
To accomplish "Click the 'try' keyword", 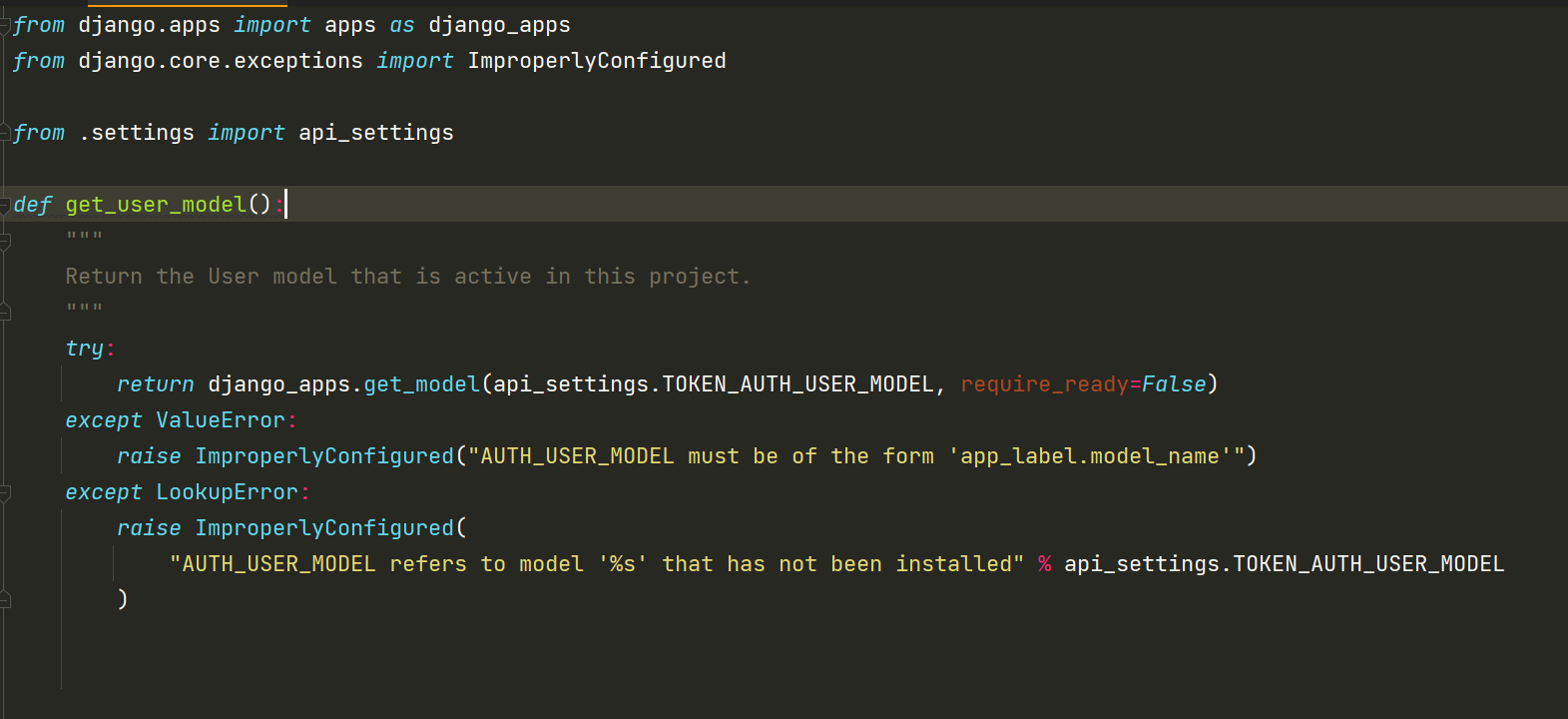I will (85, 349).
